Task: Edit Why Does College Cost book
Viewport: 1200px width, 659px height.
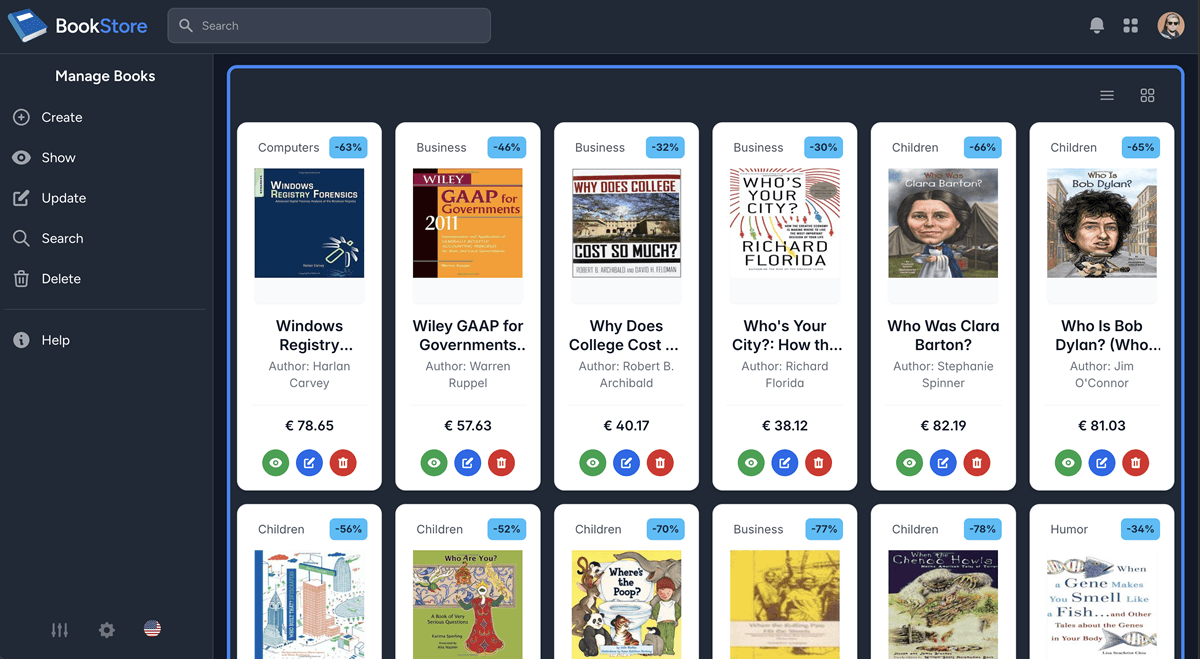Action: (627, 463)
